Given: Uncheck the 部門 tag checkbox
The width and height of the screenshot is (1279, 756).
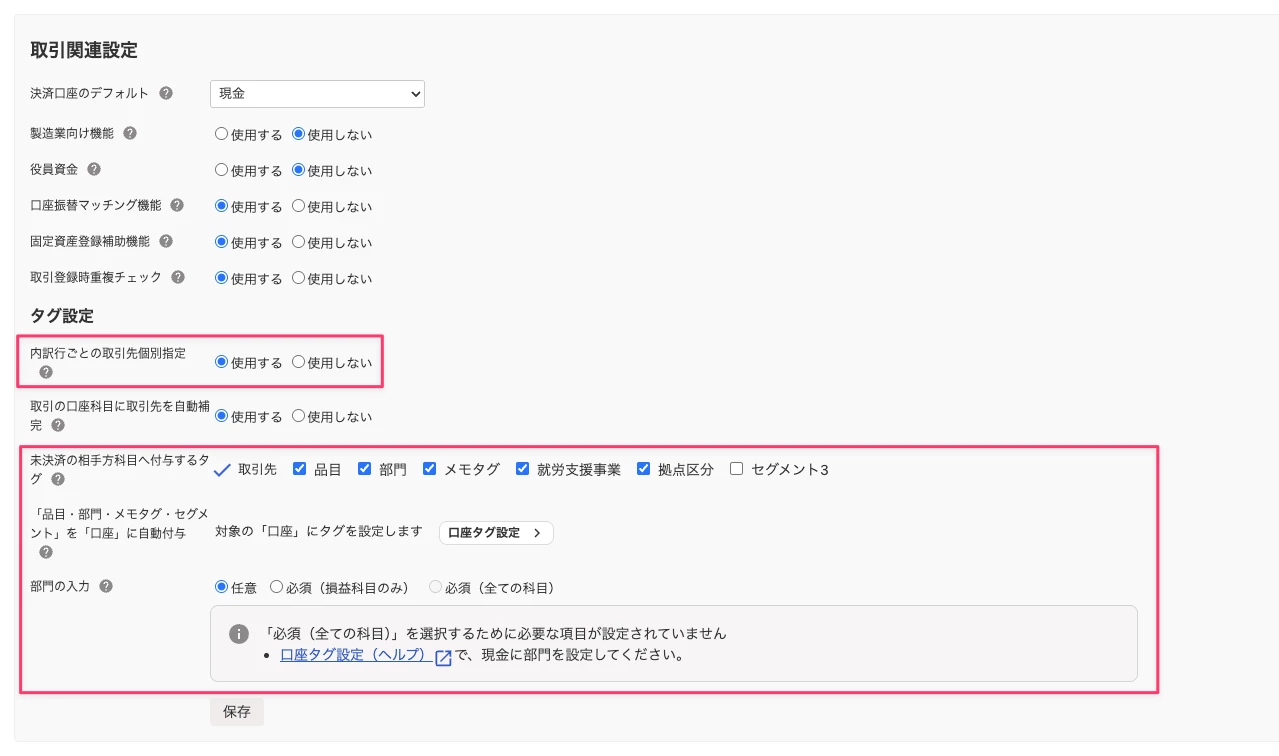Looking at the screenshot, I should [364, 469].
